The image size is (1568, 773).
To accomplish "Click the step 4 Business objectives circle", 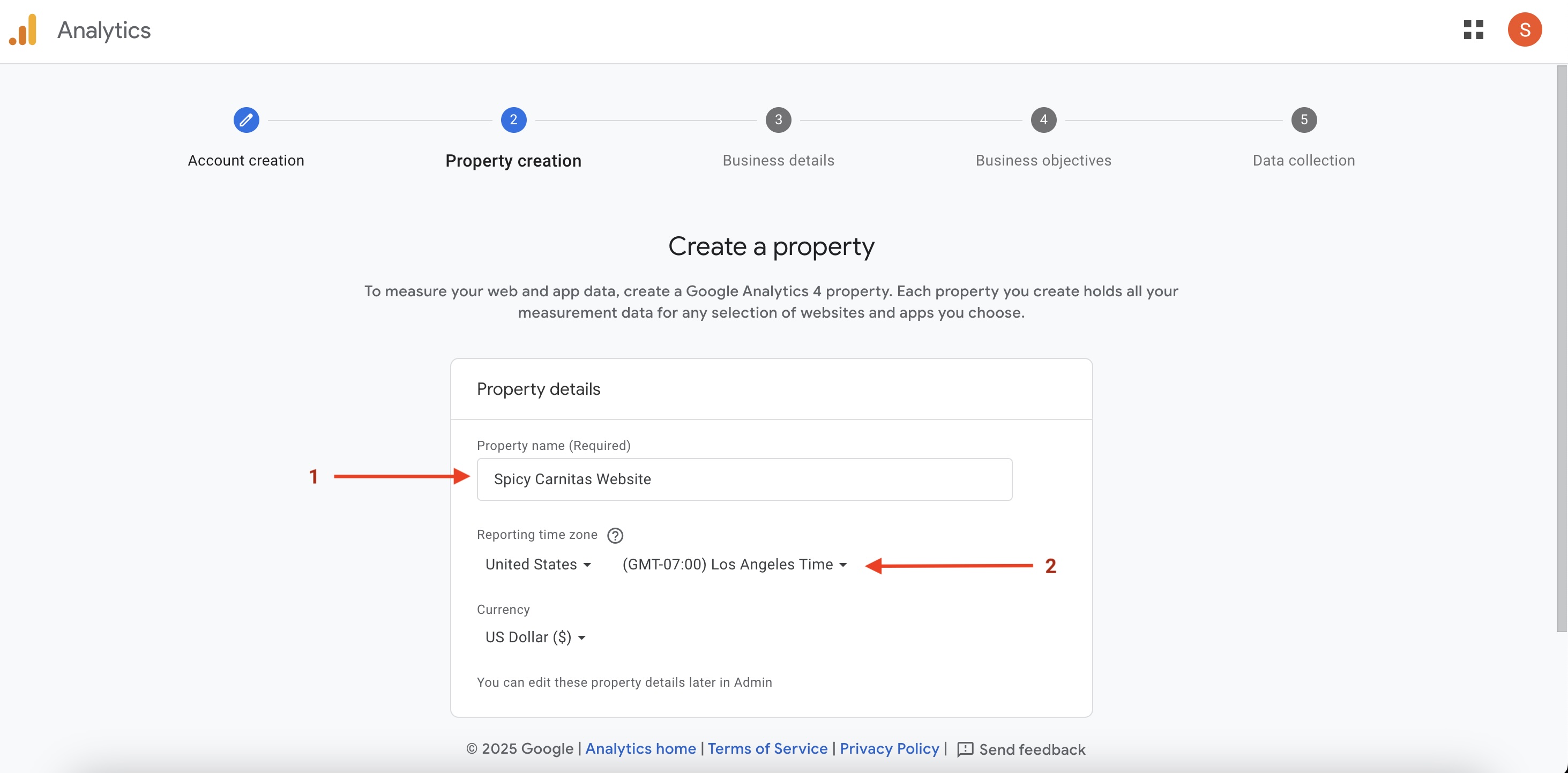I will point(1043,120).
